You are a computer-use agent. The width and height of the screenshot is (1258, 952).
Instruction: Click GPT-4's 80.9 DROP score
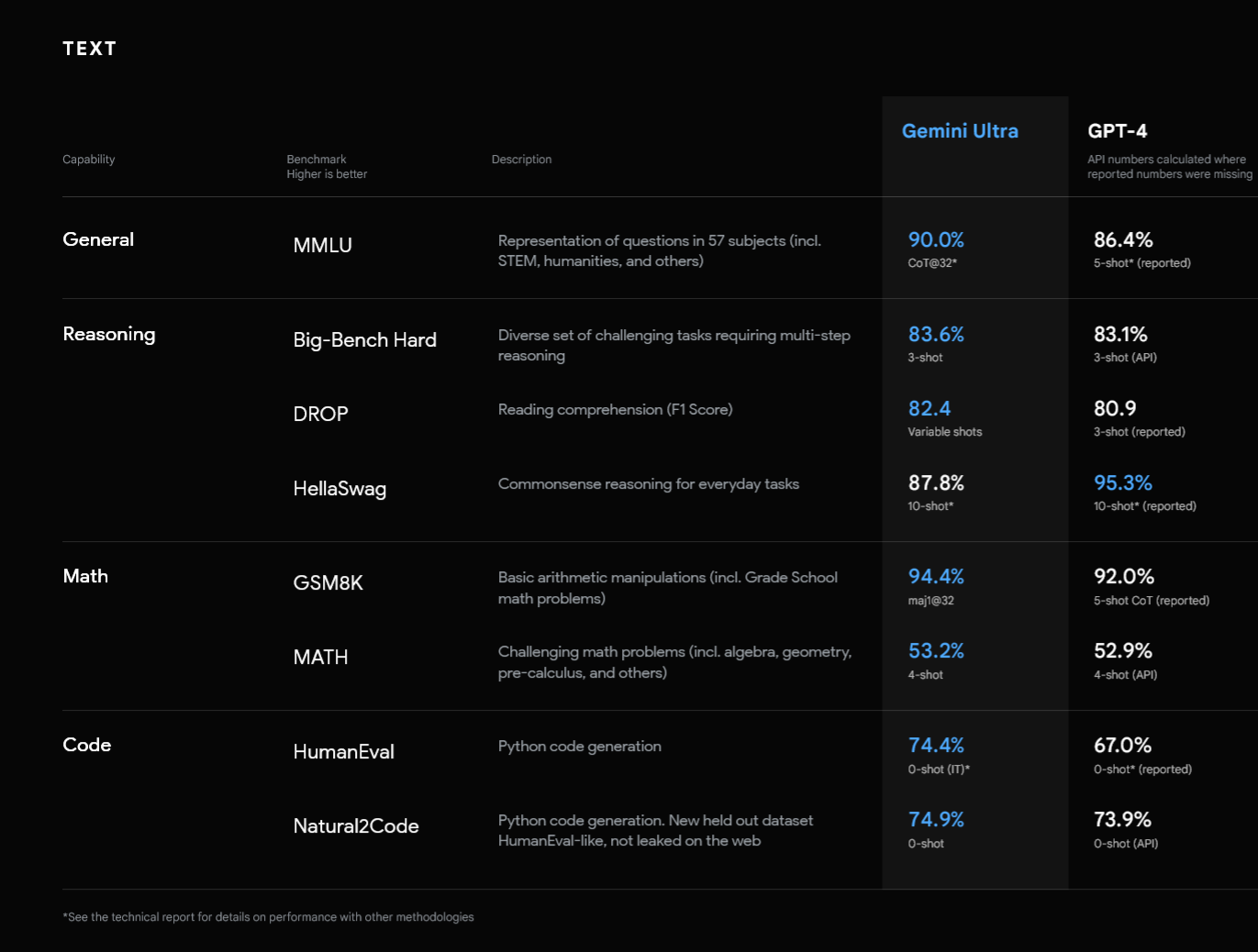pyautogui.click(x=1115, y=408)
